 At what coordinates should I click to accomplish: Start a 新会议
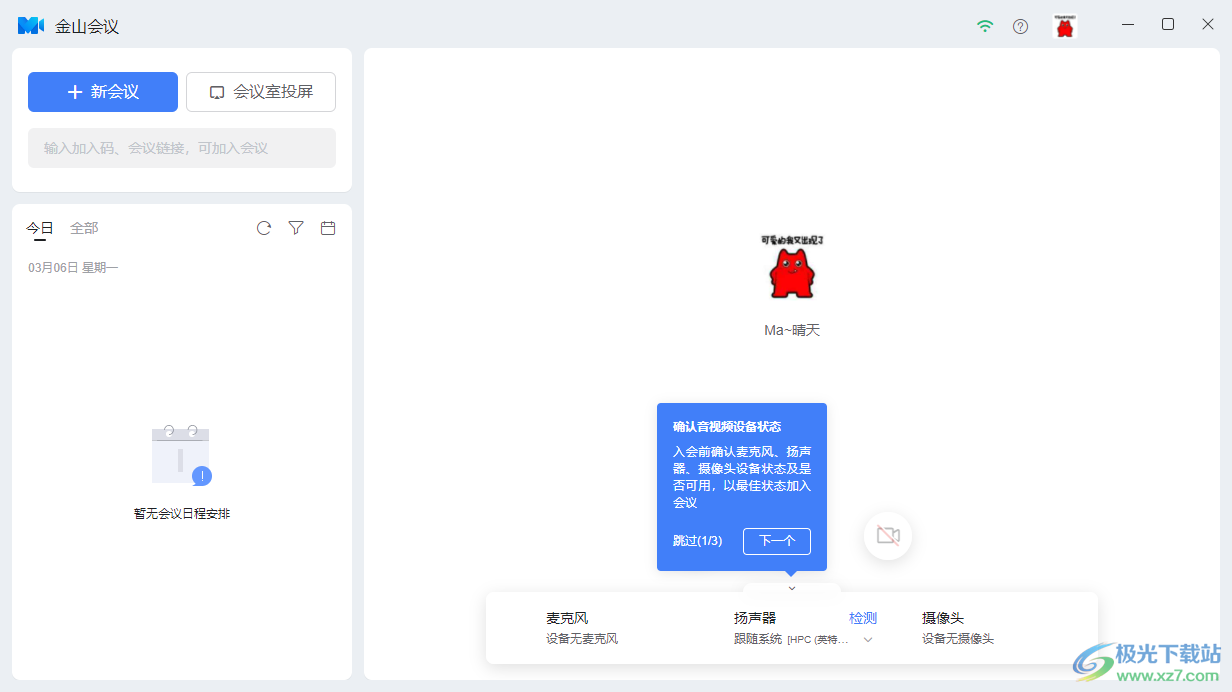pos(103,92)
